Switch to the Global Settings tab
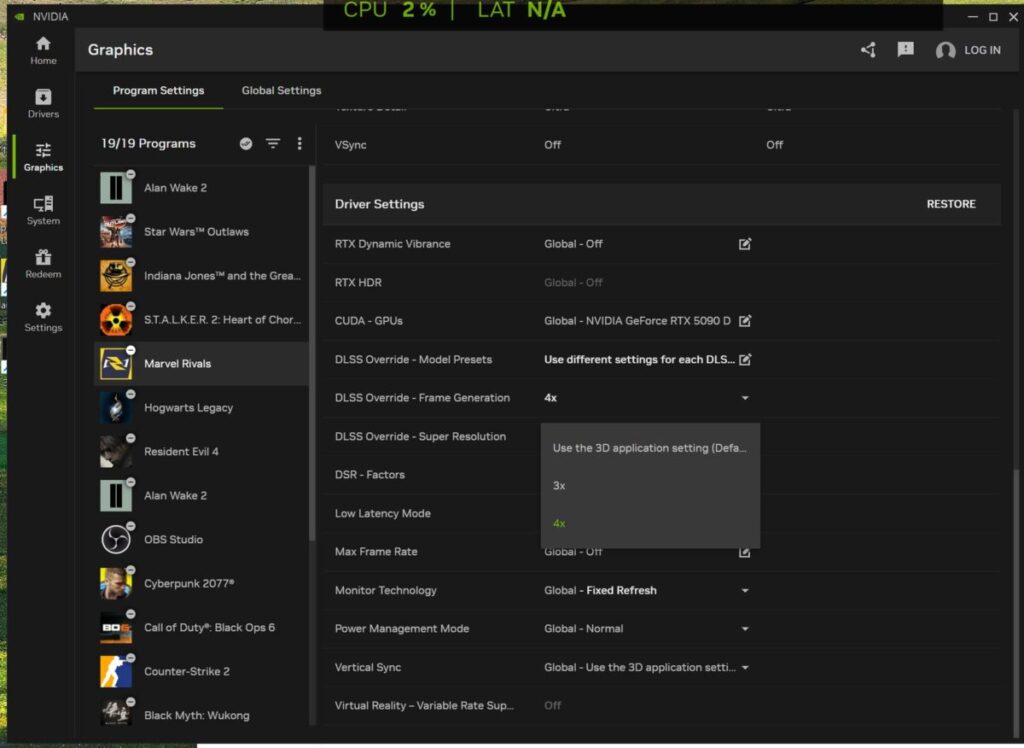 281,90
